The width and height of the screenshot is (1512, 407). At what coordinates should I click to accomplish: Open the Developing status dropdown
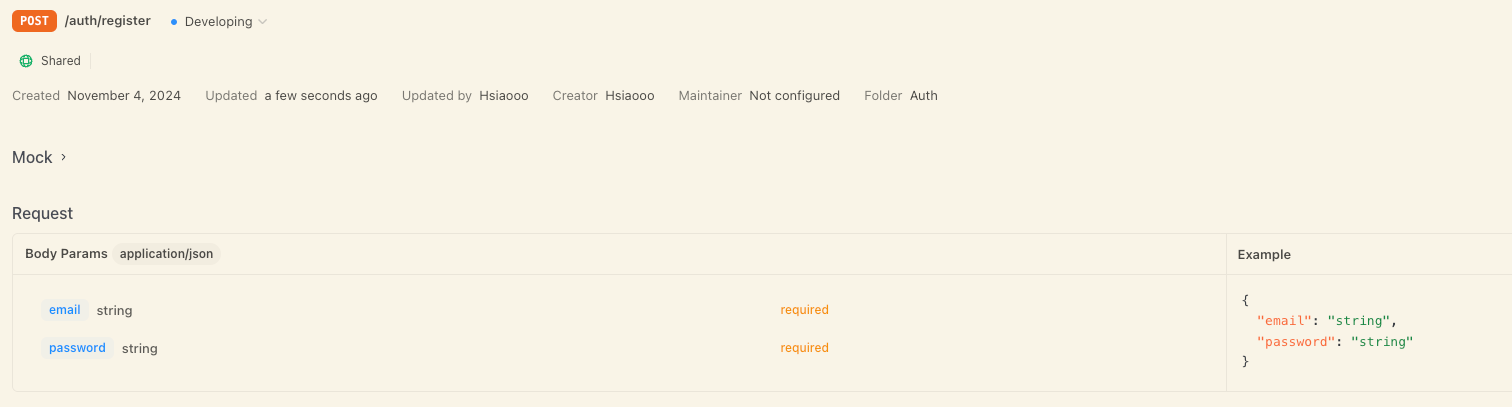(x=219, y=21)
